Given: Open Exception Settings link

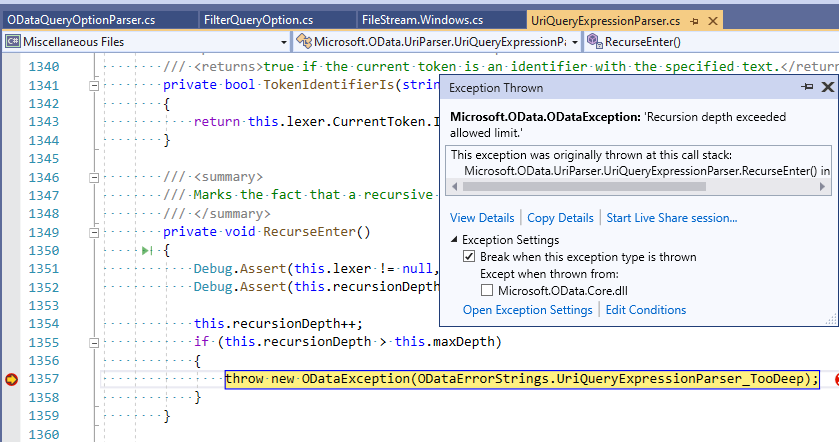Looking at the screenshot, I should pos(528,310).
